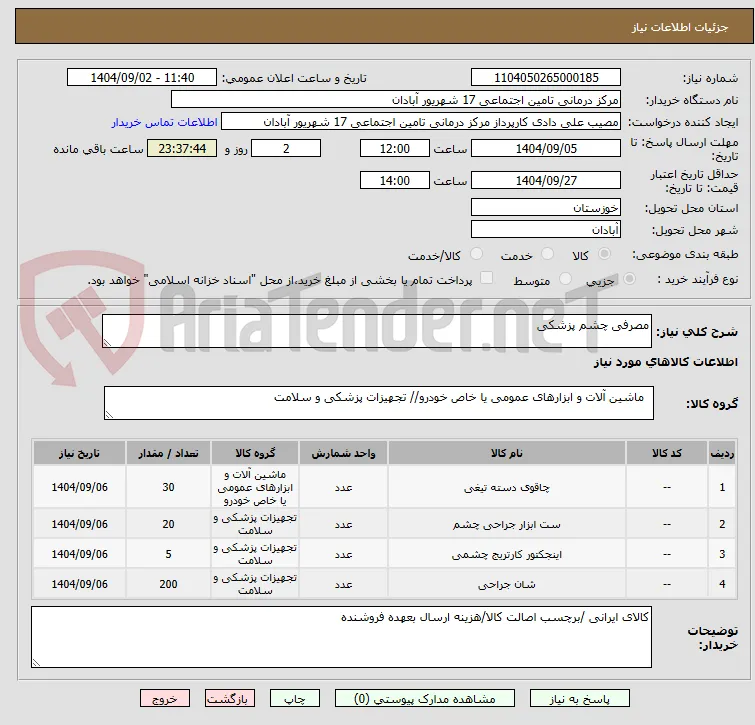
Task: Click quantity 30 in row 1
Action: click(x=168, y=487)
